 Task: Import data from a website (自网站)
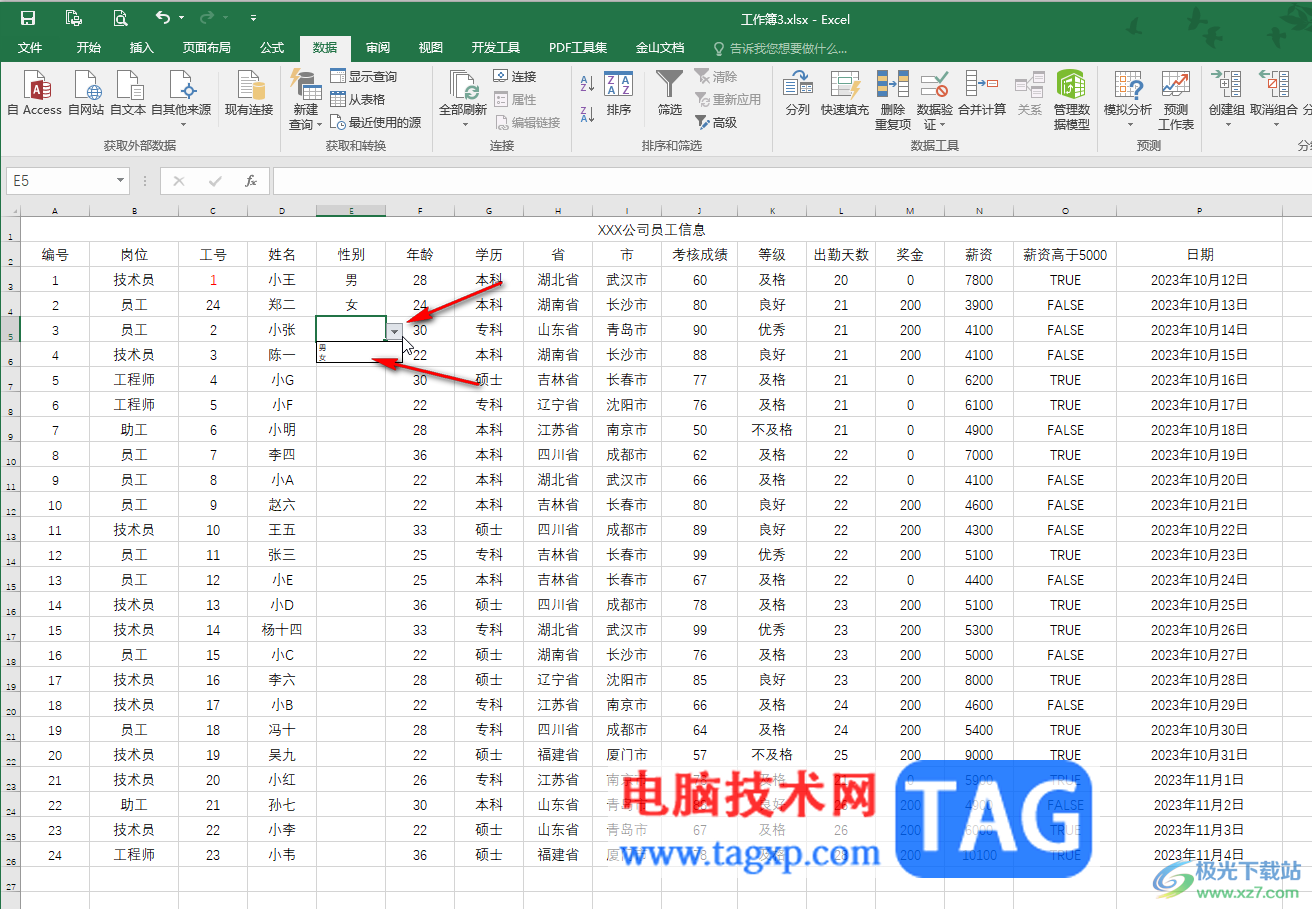click(86, 93)
